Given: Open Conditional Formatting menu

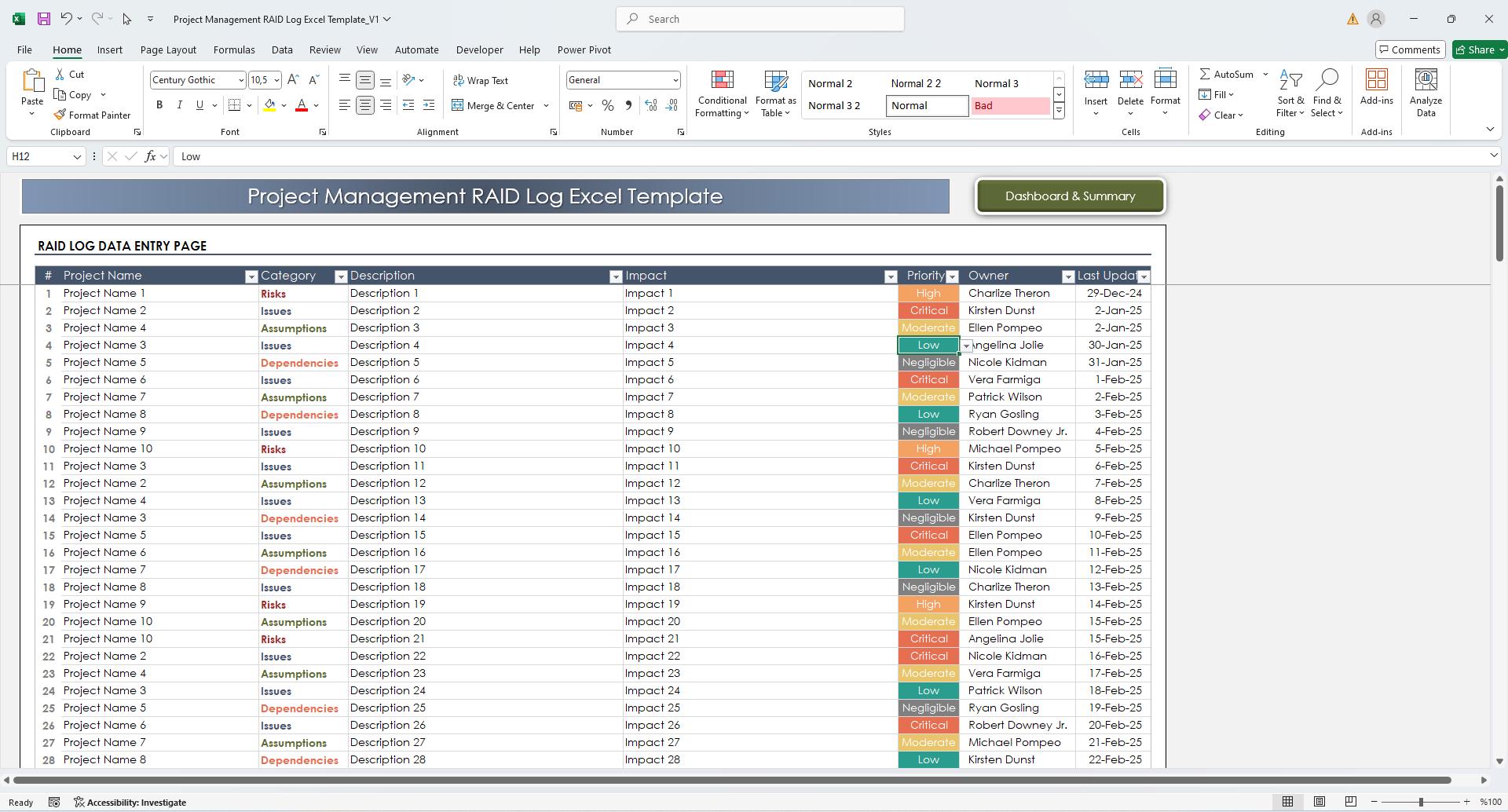Looking at the screenshot, I should click(x=722, y=94).
